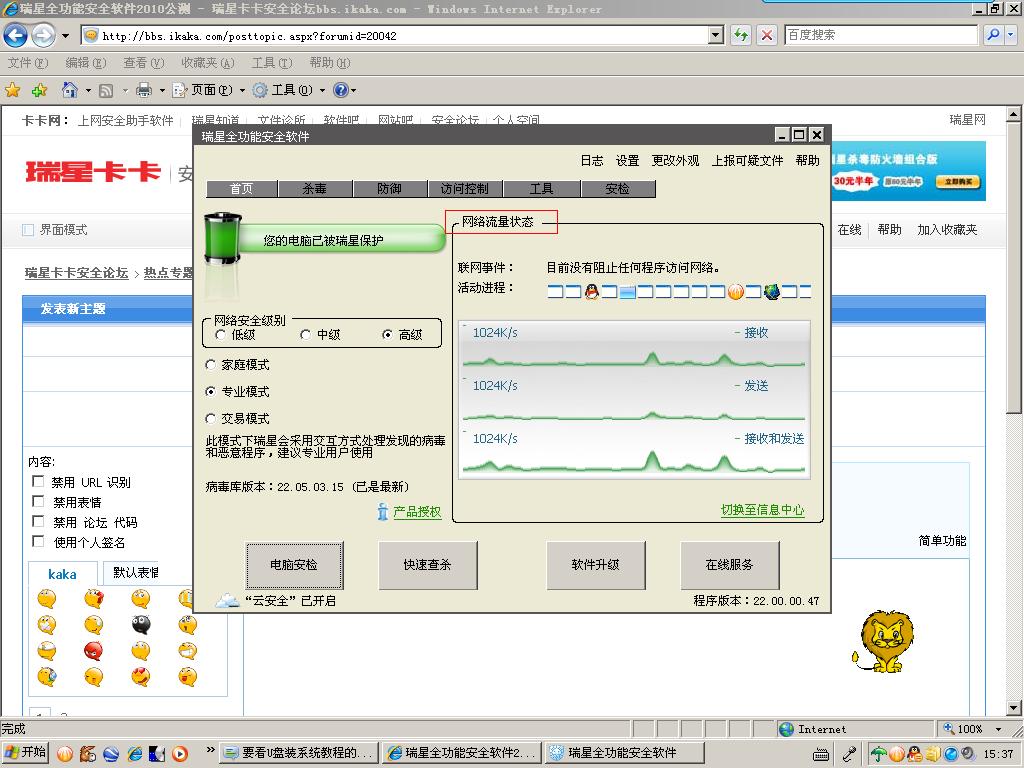Click the product authorization info icon
The height and width of the screenshot is (768, 1024).
pyautogui.click(x=383, y=511)
